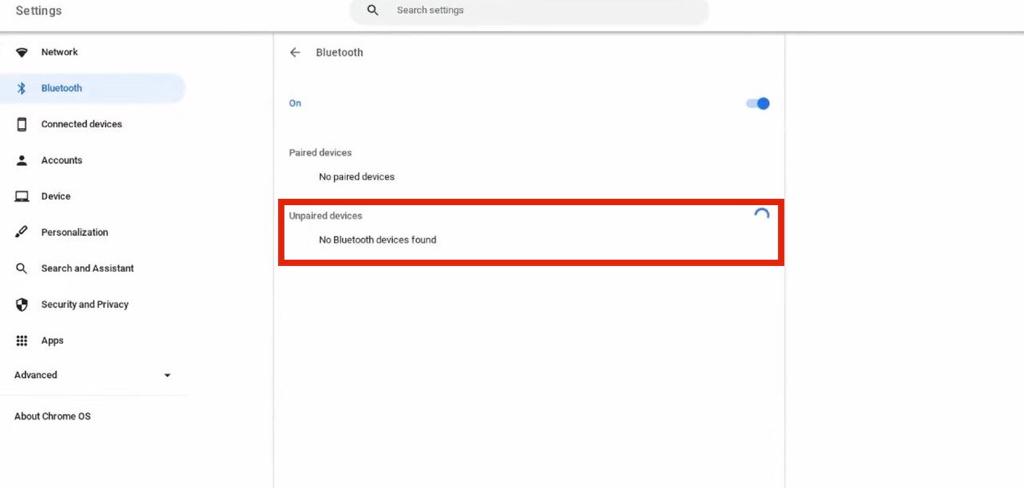Viewport: 1024px width, 488px height.
Task: Click the Bluetooth symbol icon in sidebar
Action: 22,88
